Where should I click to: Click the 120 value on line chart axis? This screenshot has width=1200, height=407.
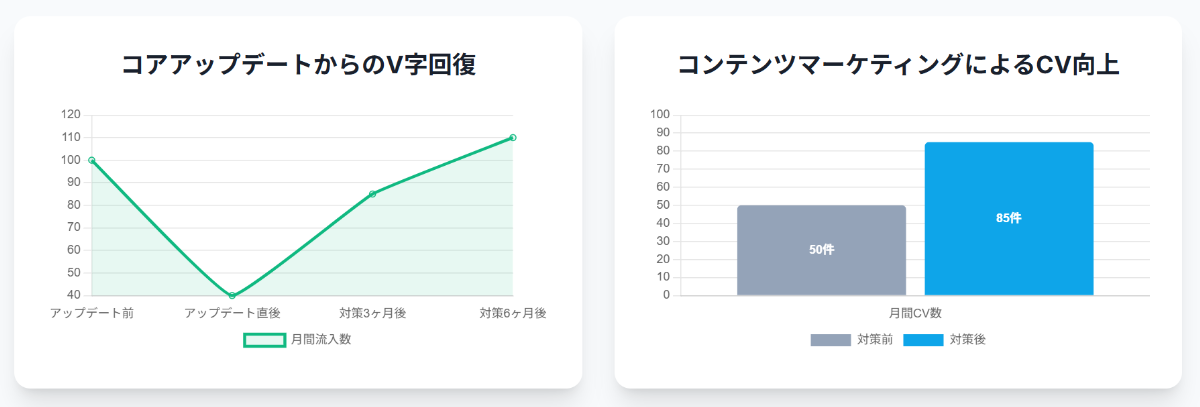click(71, 115)
